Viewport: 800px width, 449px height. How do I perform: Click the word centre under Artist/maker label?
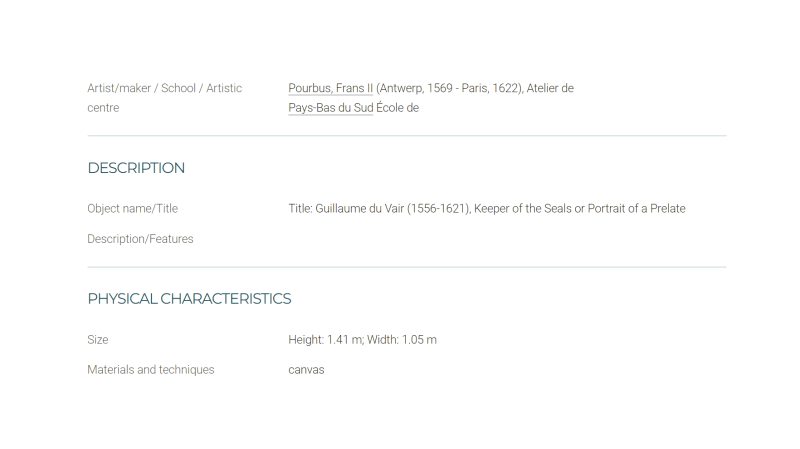pos(103,108)
